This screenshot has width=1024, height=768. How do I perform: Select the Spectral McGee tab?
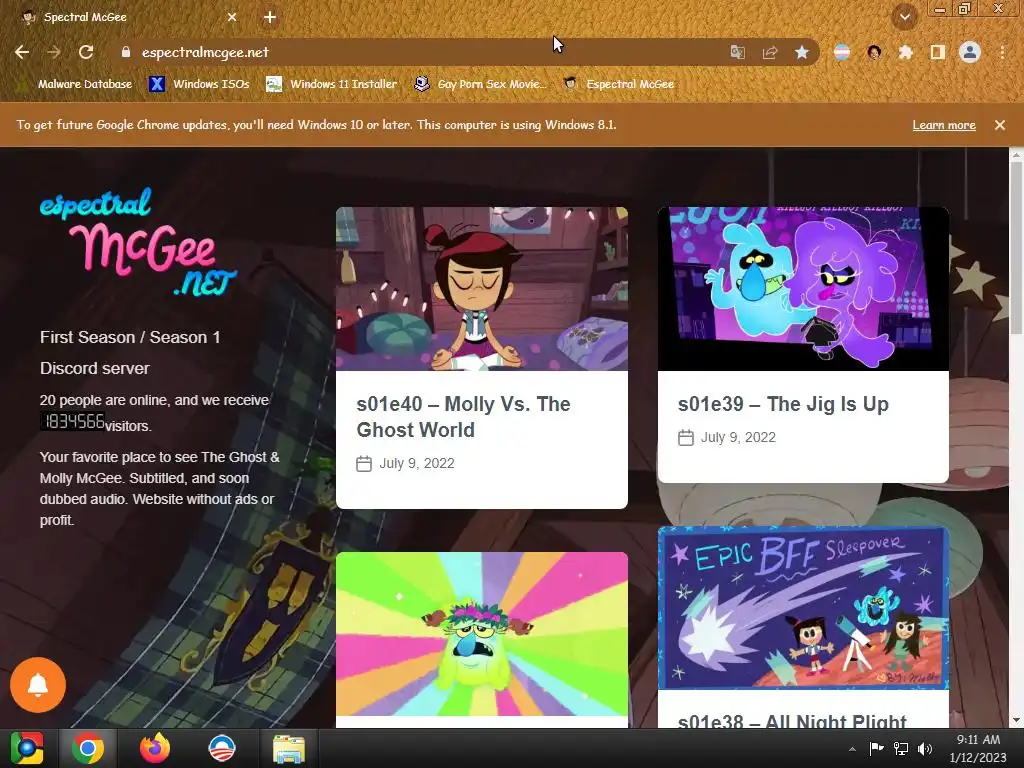click(x=128, y=17)
